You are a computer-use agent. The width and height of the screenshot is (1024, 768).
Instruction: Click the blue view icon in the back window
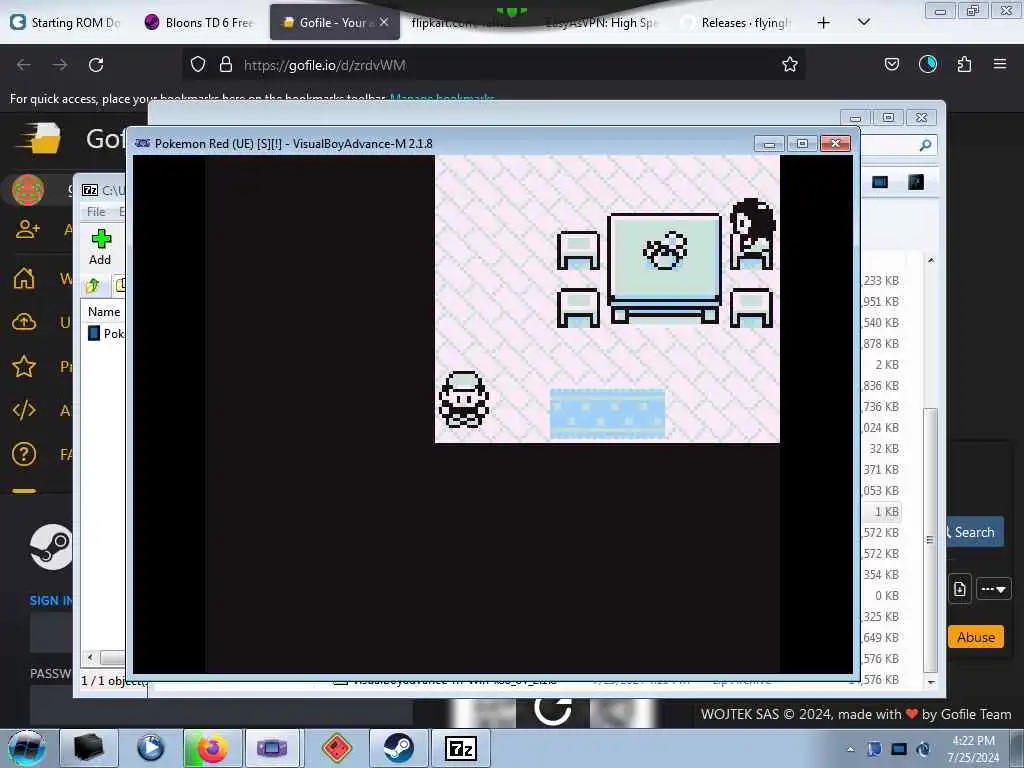[x=880, y=182]
